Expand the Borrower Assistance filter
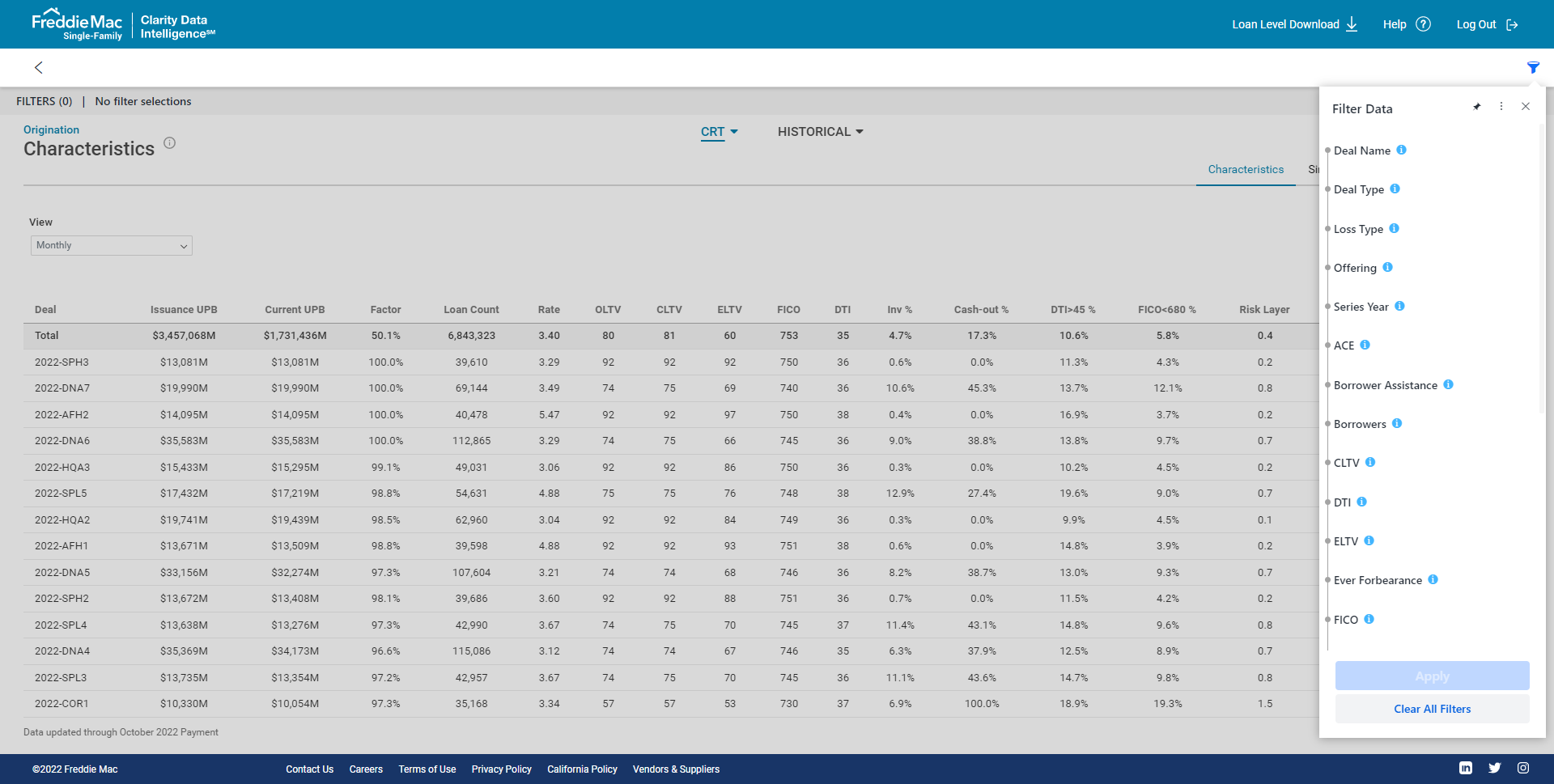 coord(1386,385)
